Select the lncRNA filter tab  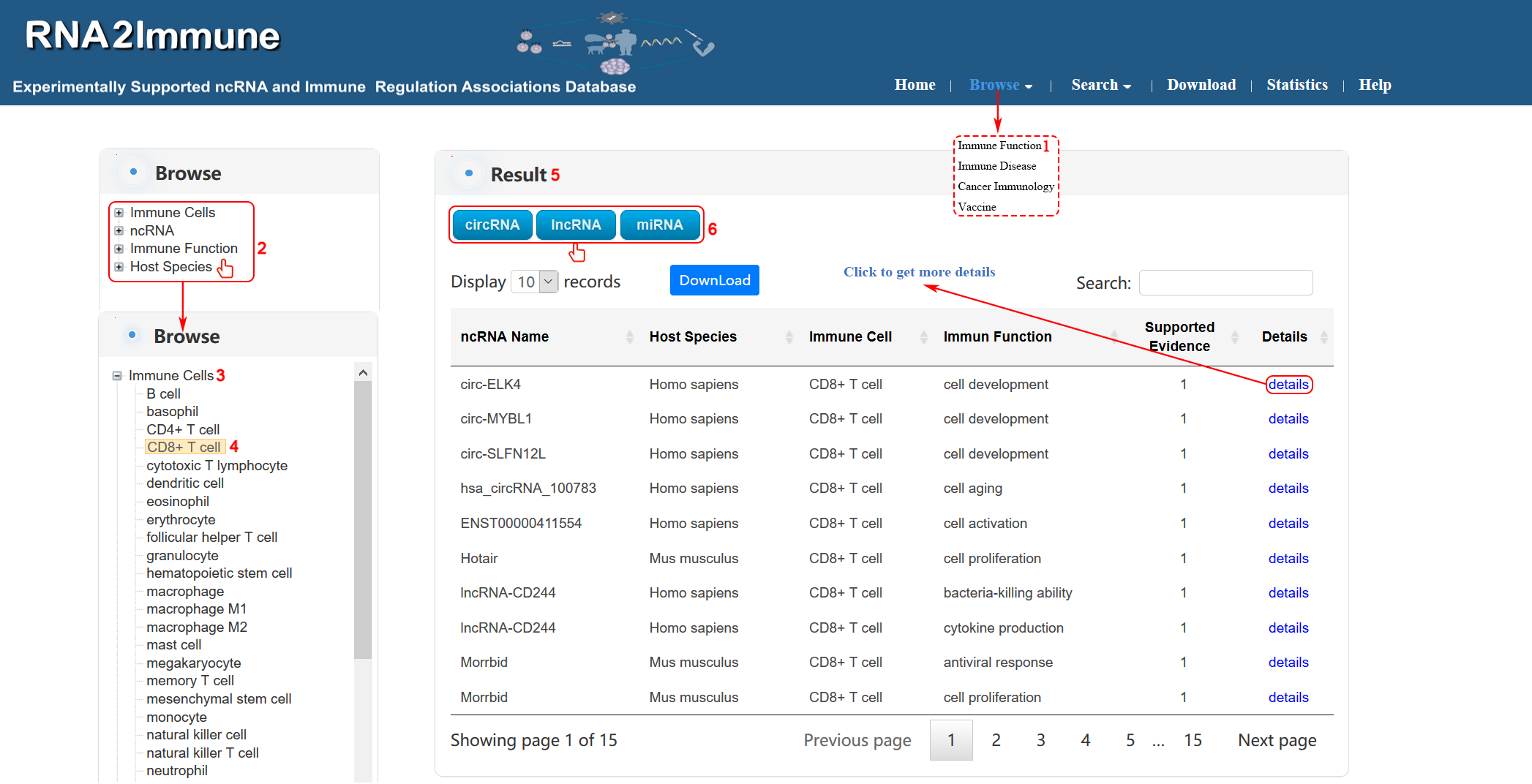tap(576, 225)
